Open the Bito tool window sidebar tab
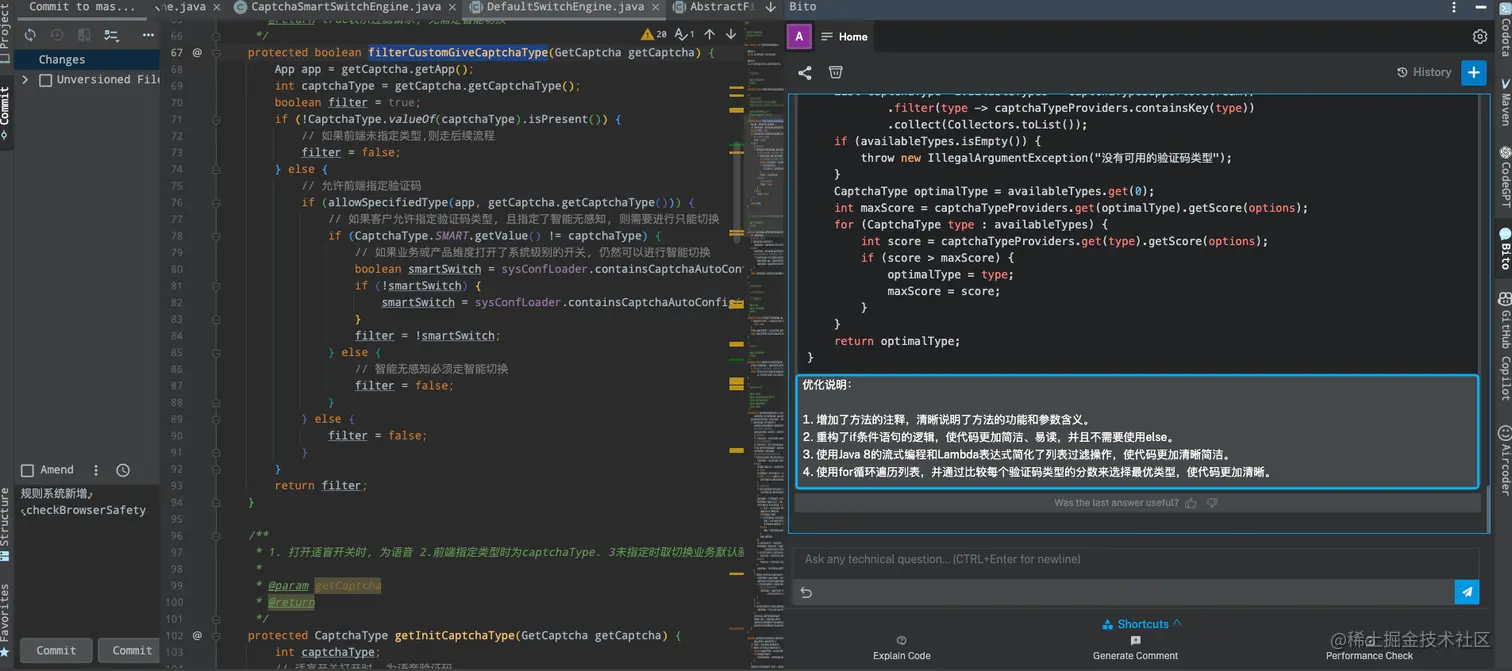This screenshot has width=1512, height=671. [x=1505, y=250]
